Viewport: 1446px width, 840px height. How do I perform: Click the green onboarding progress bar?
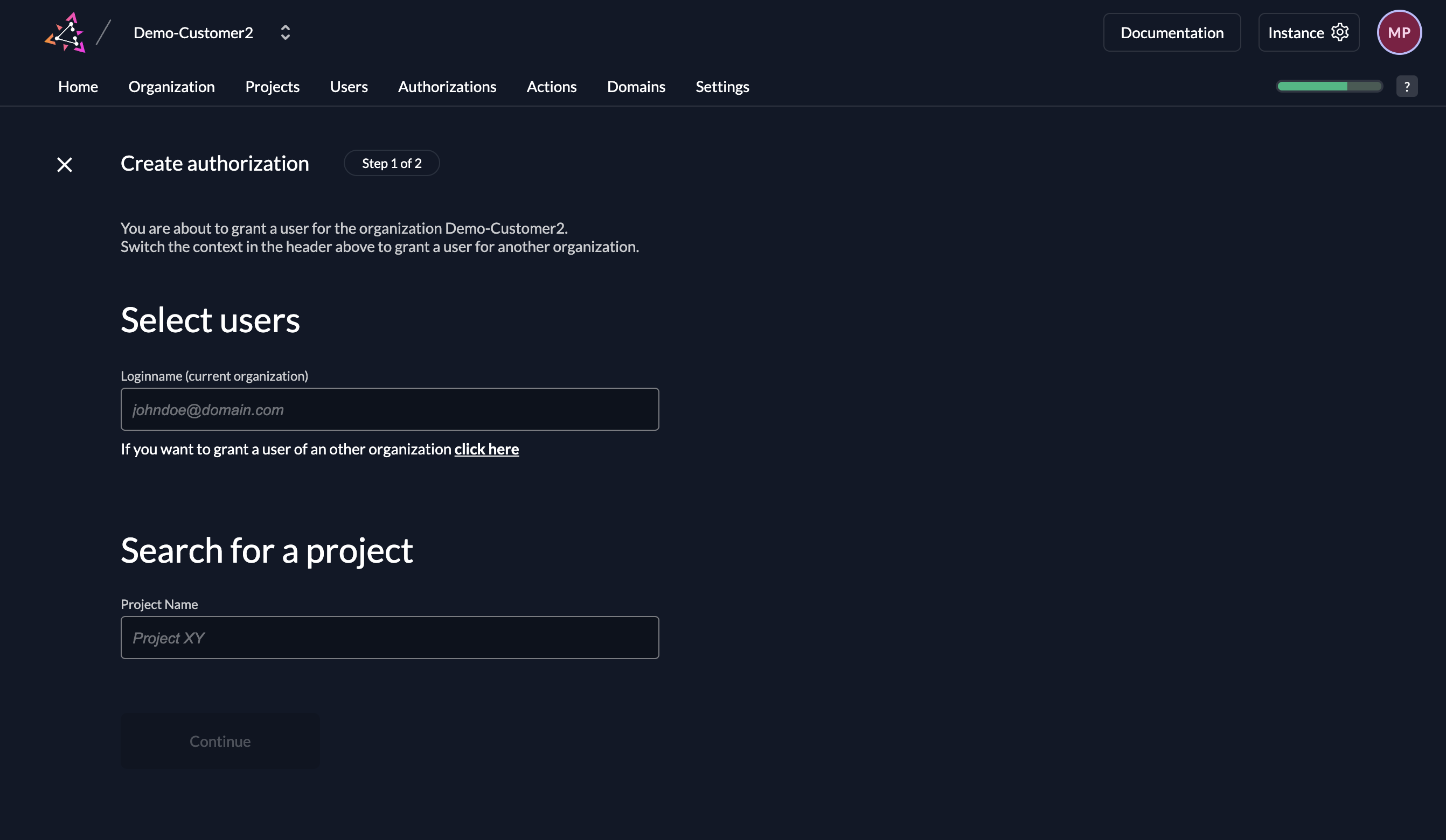tap(1329, 87)
